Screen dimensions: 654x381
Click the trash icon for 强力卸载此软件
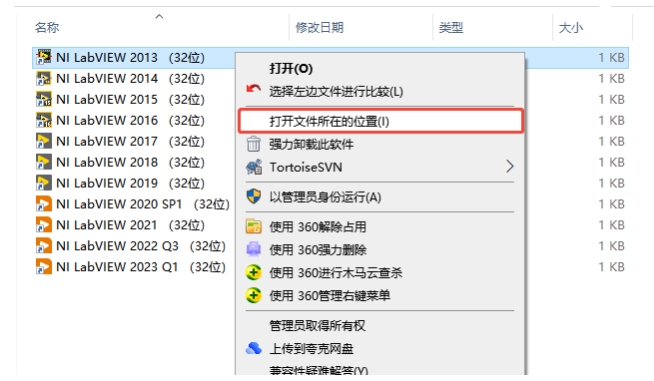[x=254, y=144]
